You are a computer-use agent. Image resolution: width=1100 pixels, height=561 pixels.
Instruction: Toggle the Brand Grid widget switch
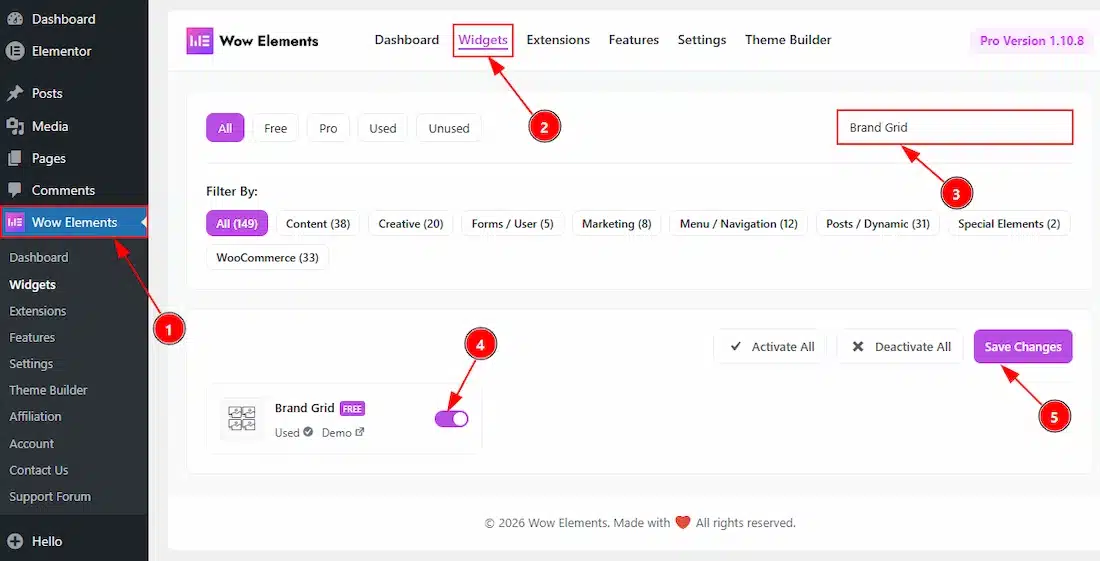pos(451,419)
